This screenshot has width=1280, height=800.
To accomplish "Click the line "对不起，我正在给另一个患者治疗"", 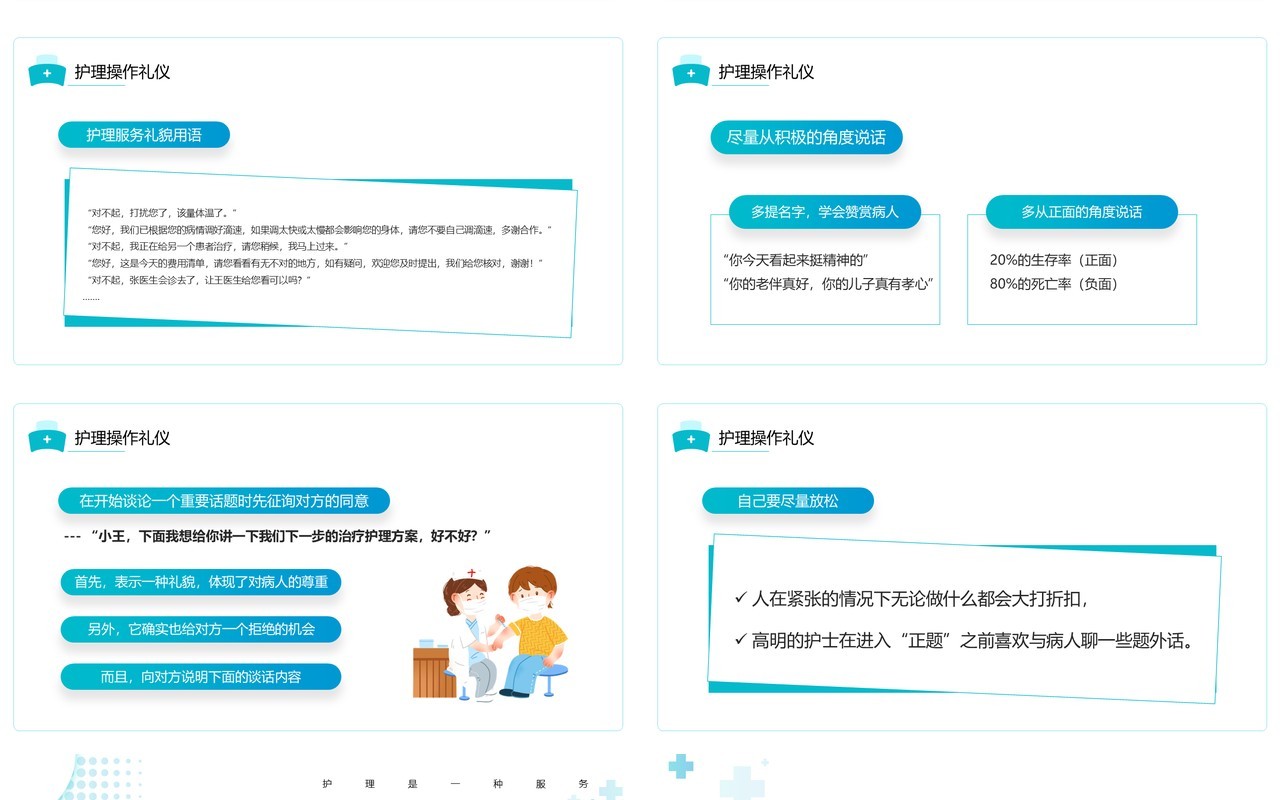I will tap(218, 246).
